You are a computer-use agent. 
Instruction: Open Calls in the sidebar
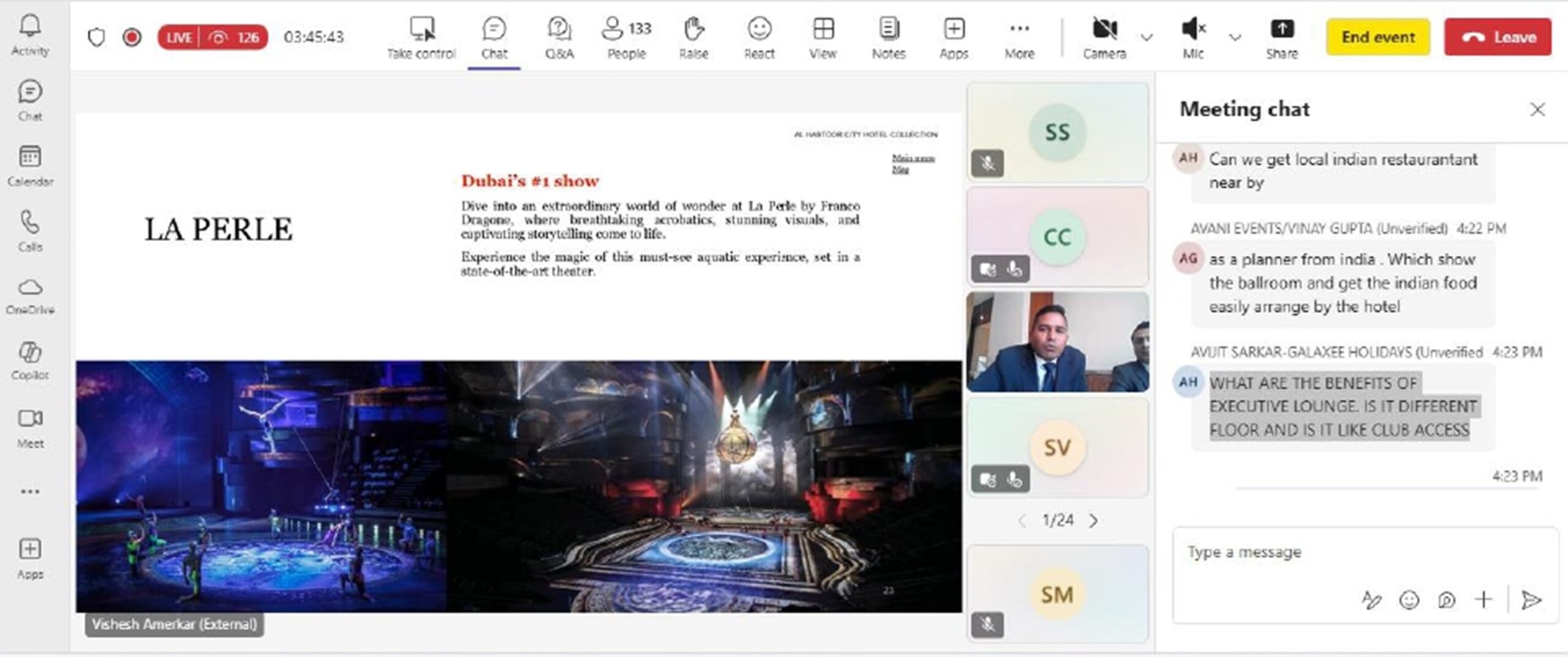(30, 231)
